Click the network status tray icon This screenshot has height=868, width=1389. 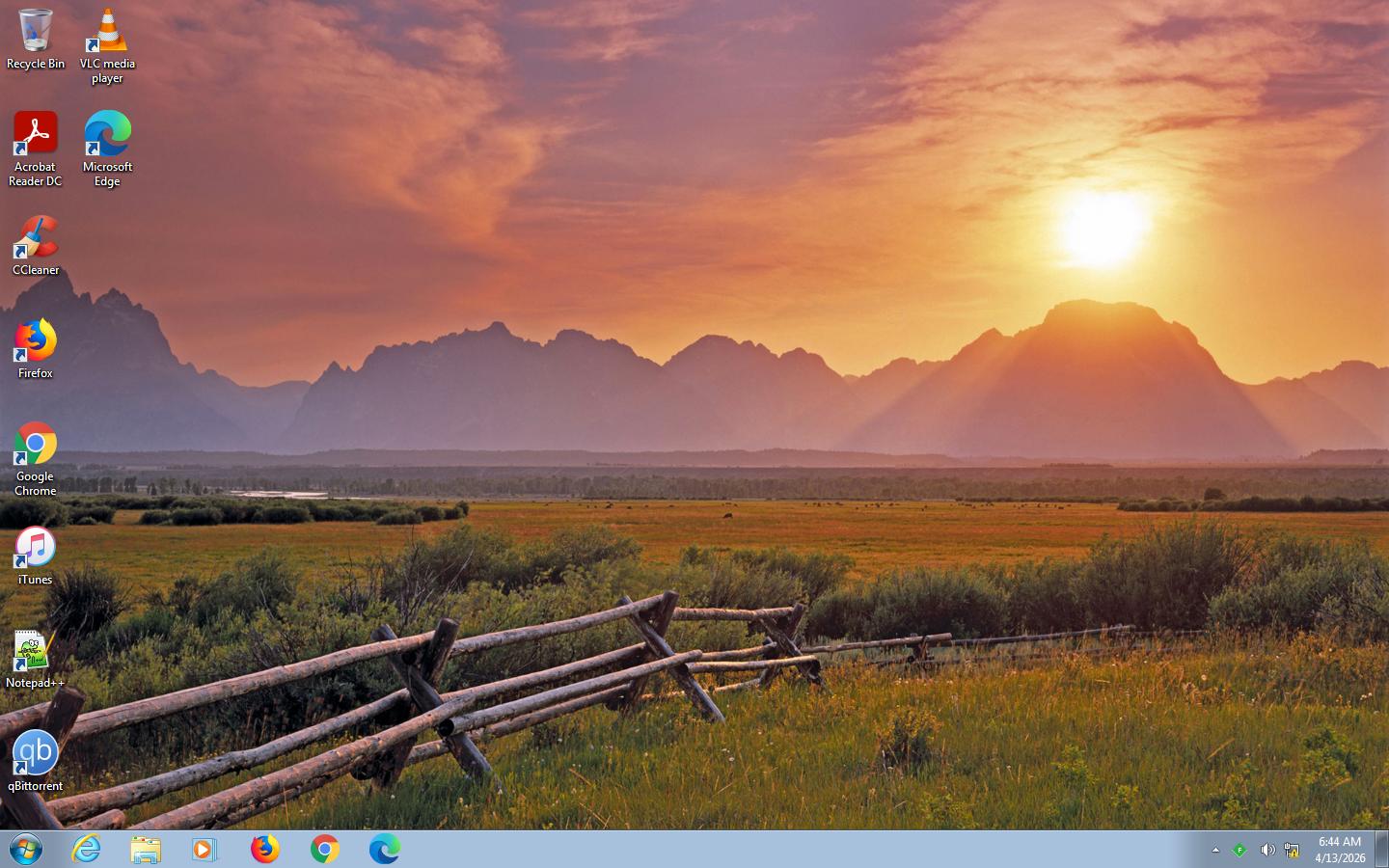pos(1291,850)
